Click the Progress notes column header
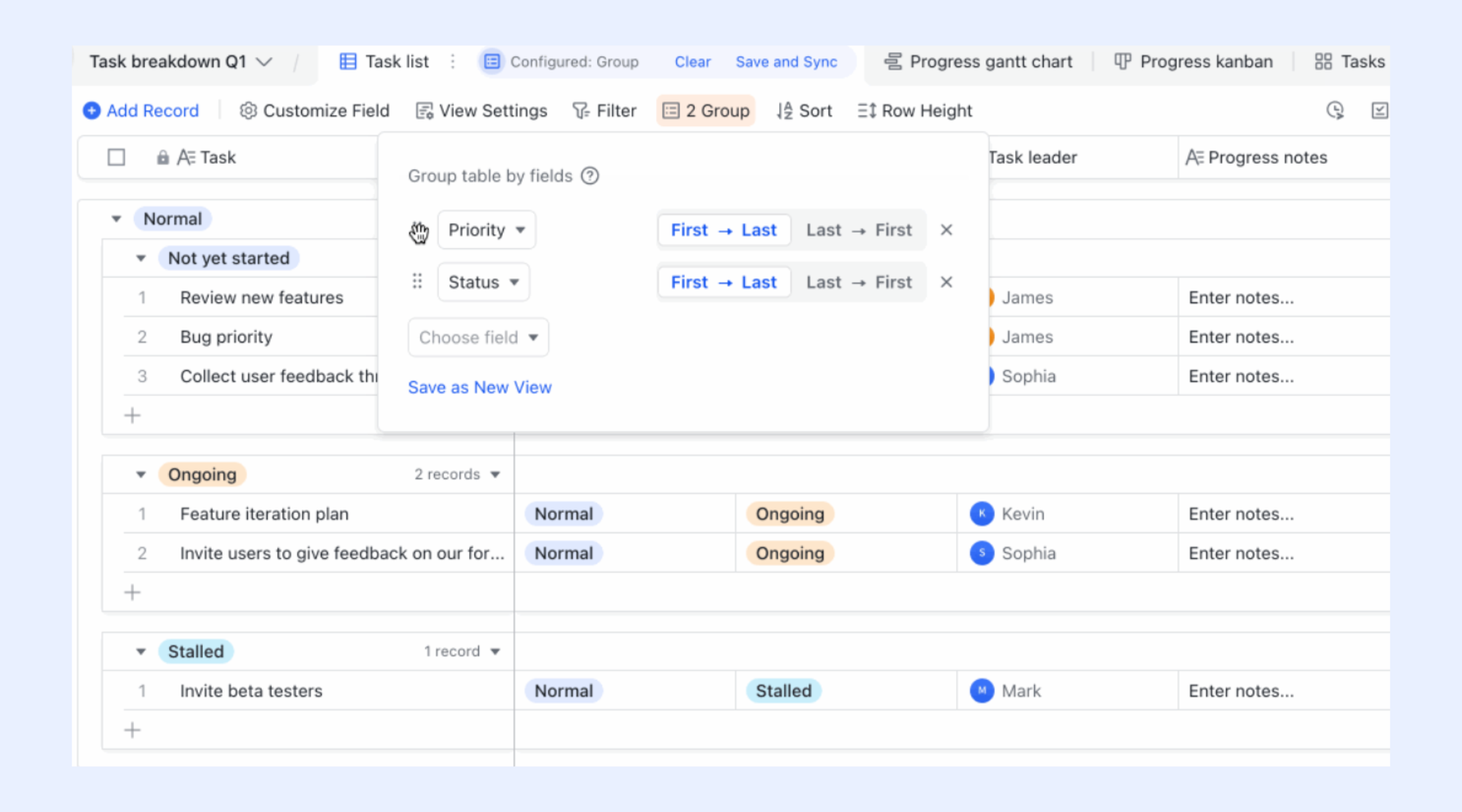The height and width of the screenshot is (812, 1462). click(x=1285, y=158)
